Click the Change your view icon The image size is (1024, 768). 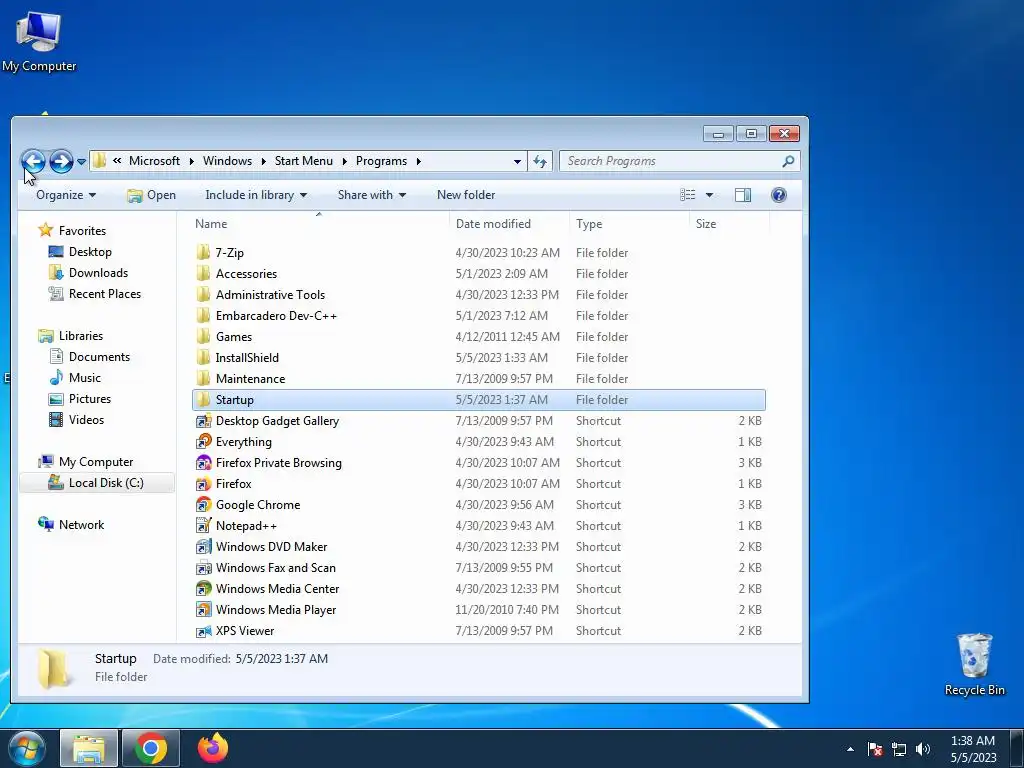tap(688, 195)
